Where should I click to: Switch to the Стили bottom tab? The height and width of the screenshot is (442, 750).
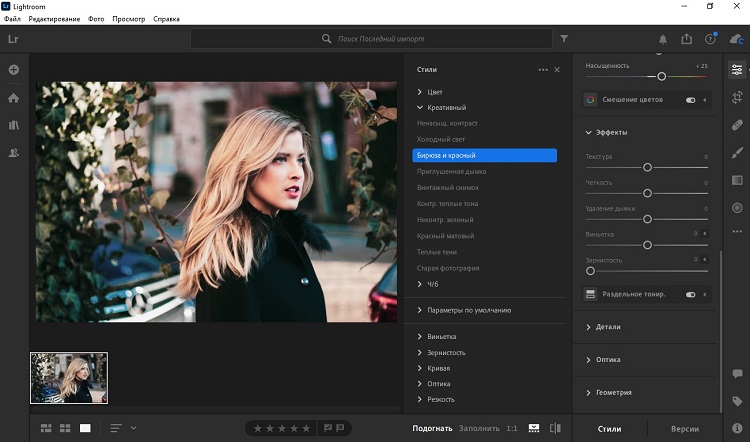tap(609, 429)
